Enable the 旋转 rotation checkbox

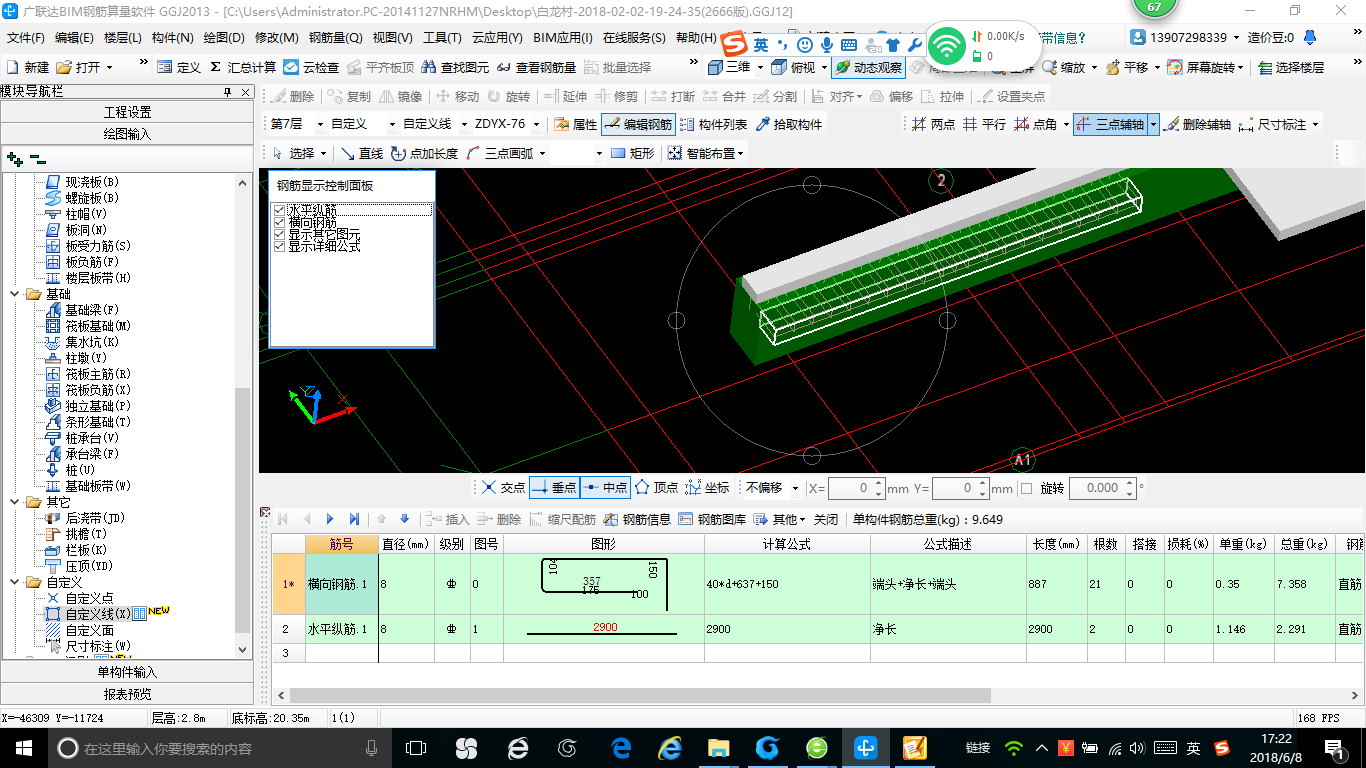(x=1026, y=488)
